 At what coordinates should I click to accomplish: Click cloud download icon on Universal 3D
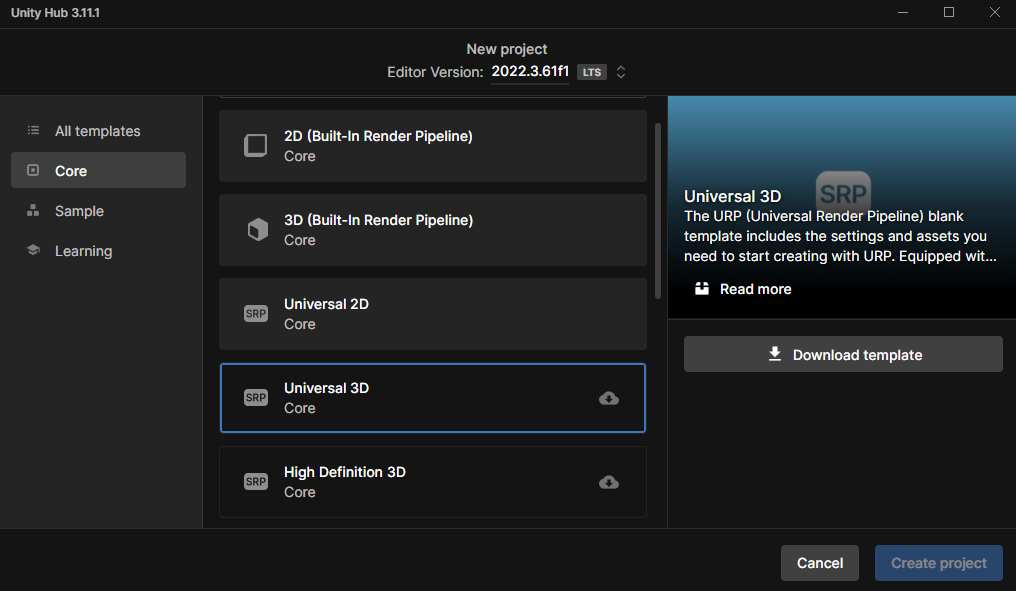(608, 399)
